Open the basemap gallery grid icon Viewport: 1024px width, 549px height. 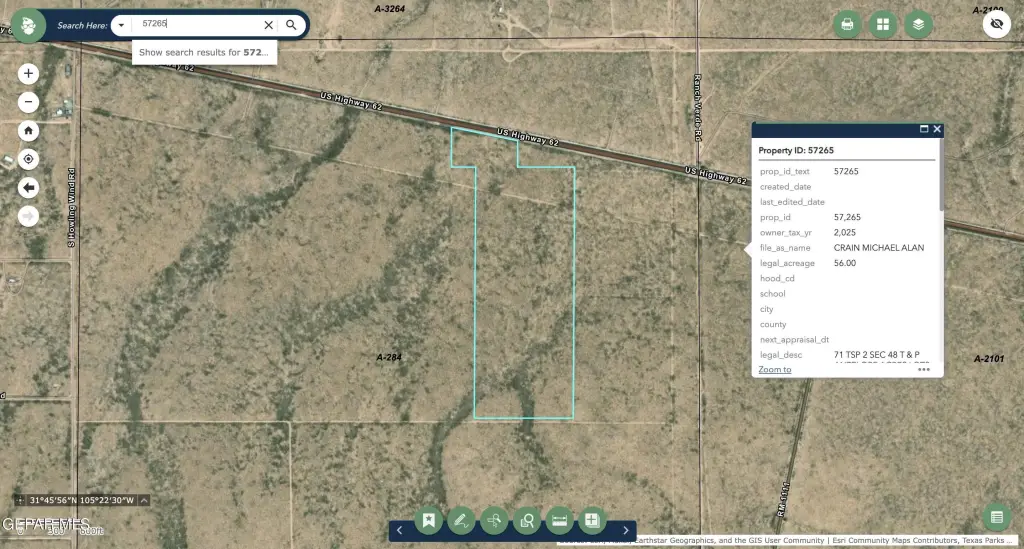click(883, 25)
